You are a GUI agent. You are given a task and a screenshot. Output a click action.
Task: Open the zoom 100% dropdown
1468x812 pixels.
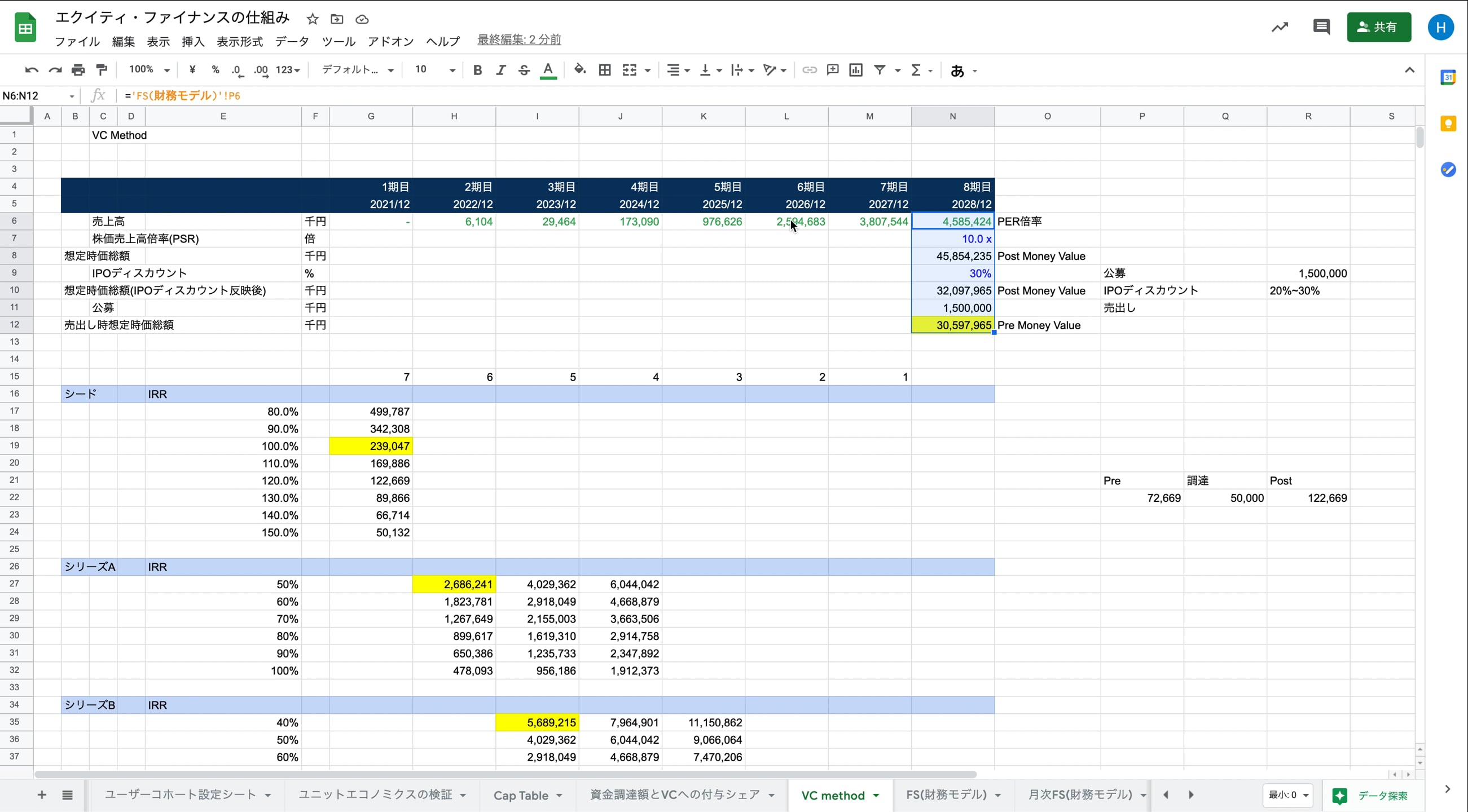(150, 70)
